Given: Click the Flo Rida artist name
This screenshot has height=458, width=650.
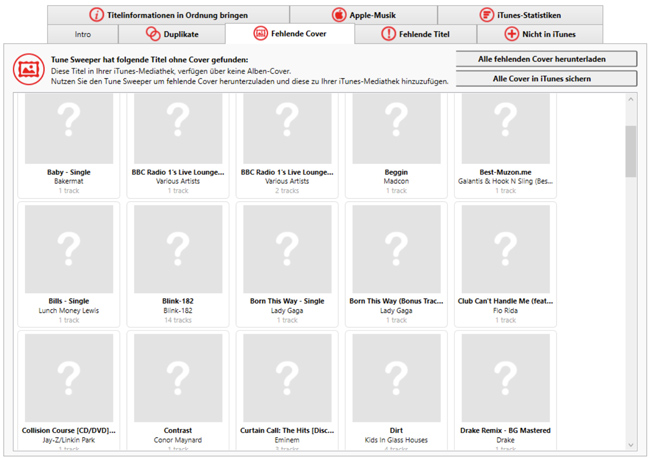Looking at the screenshot, I should (505, 310).
